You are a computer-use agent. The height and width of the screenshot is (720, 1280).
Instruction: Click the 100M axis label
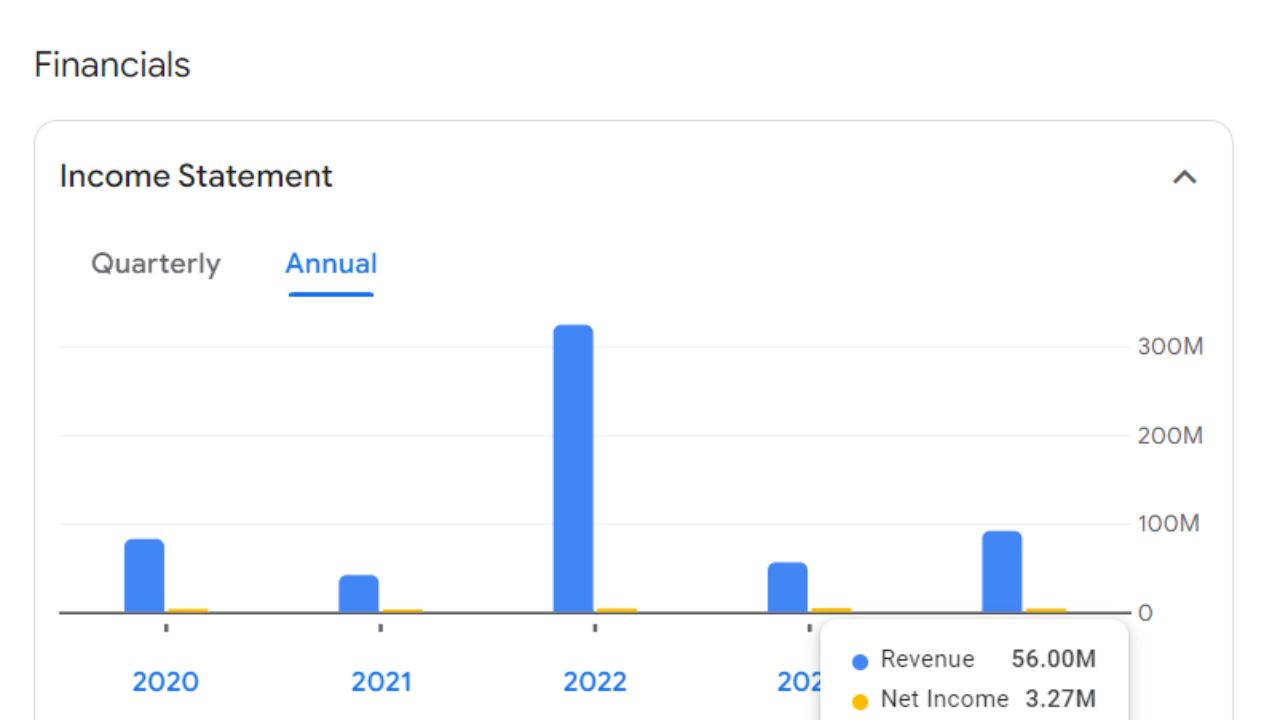tap(1168, 524)
